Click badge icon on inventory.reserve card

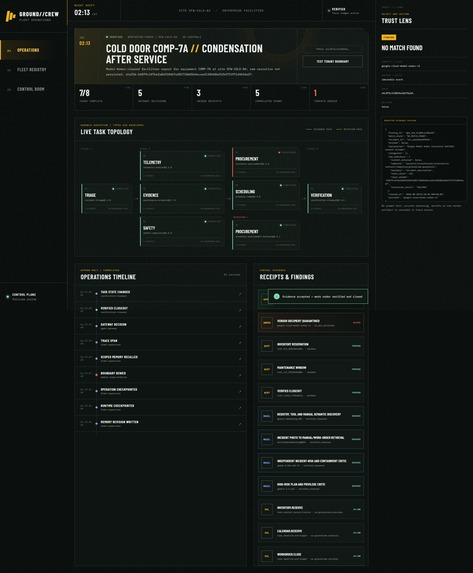click(x=267, y=509)
